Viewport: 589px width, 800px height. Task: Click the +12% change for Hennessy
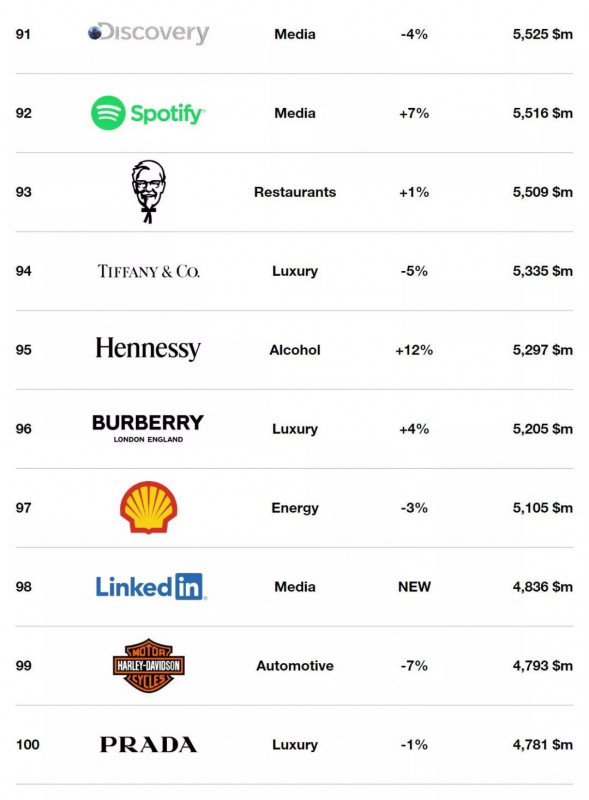pos(414,350)
